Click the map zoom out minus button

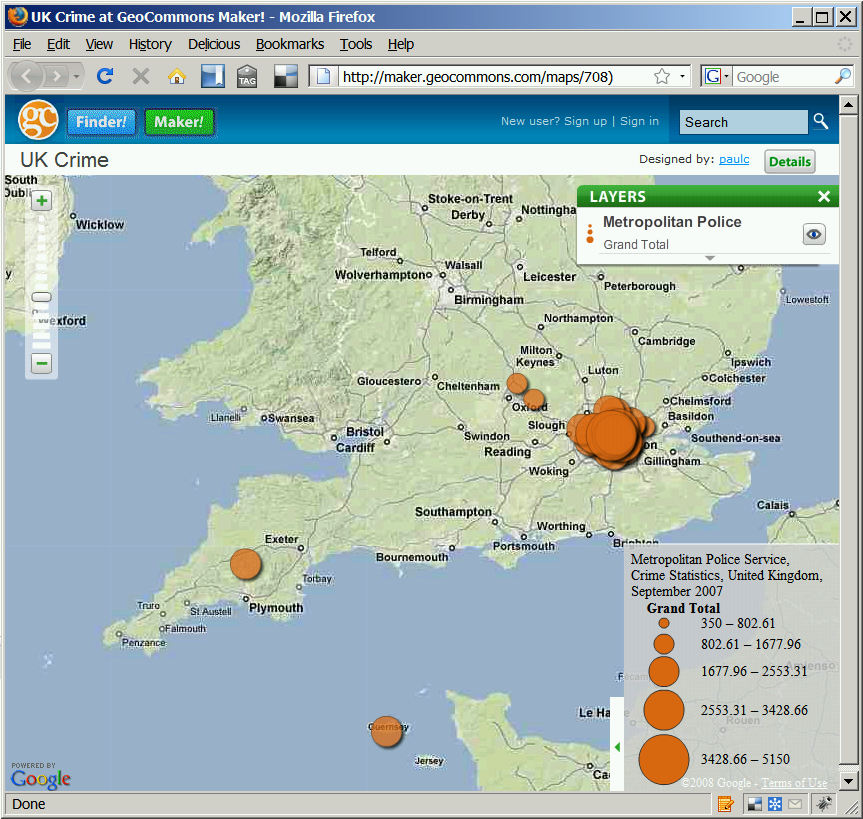[x=42, y=364]
